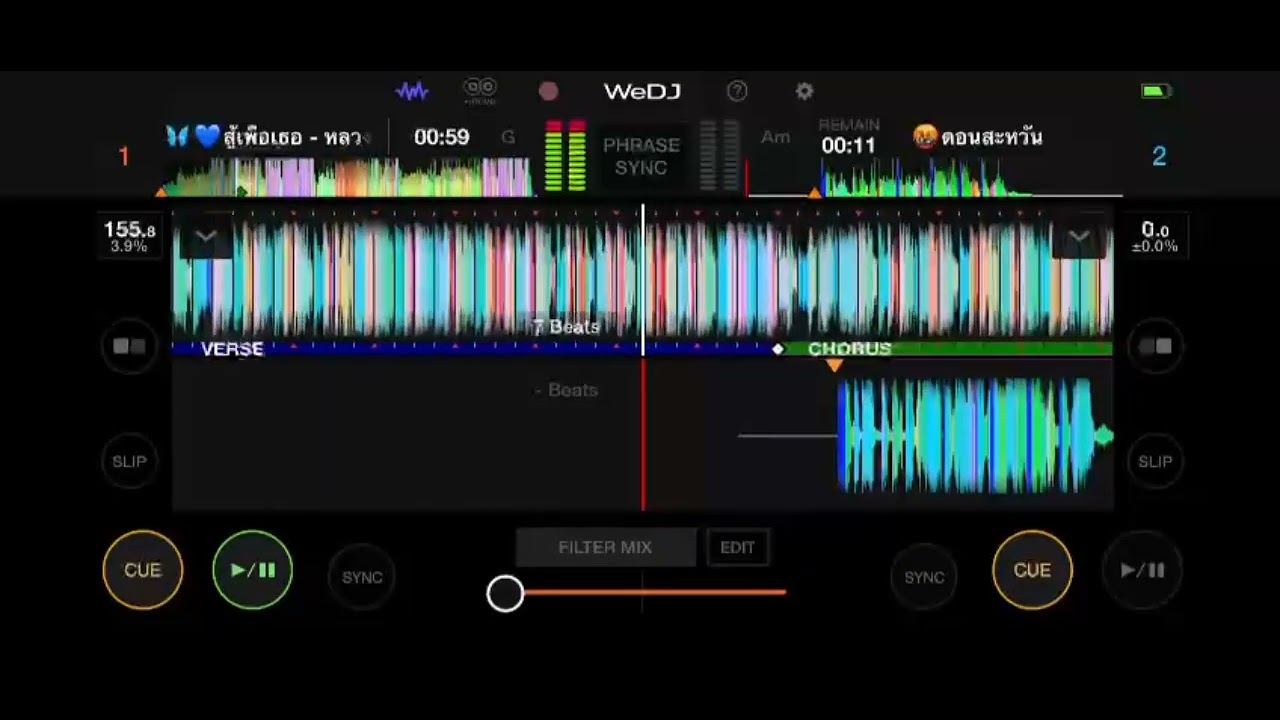
Task: Tap deck 1 key label G
Action: click(x=508, y=137)
